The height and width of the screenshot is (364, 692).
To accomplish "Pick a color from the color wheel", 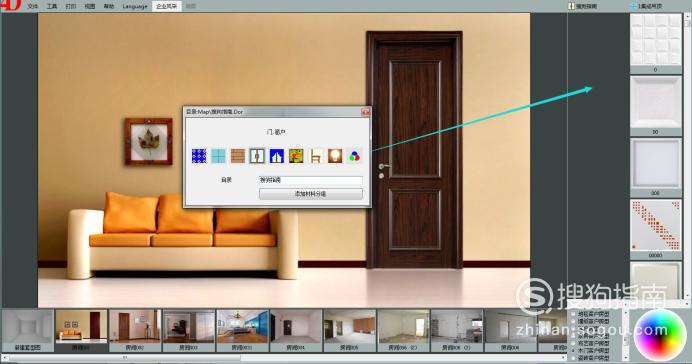I will 660,335.
